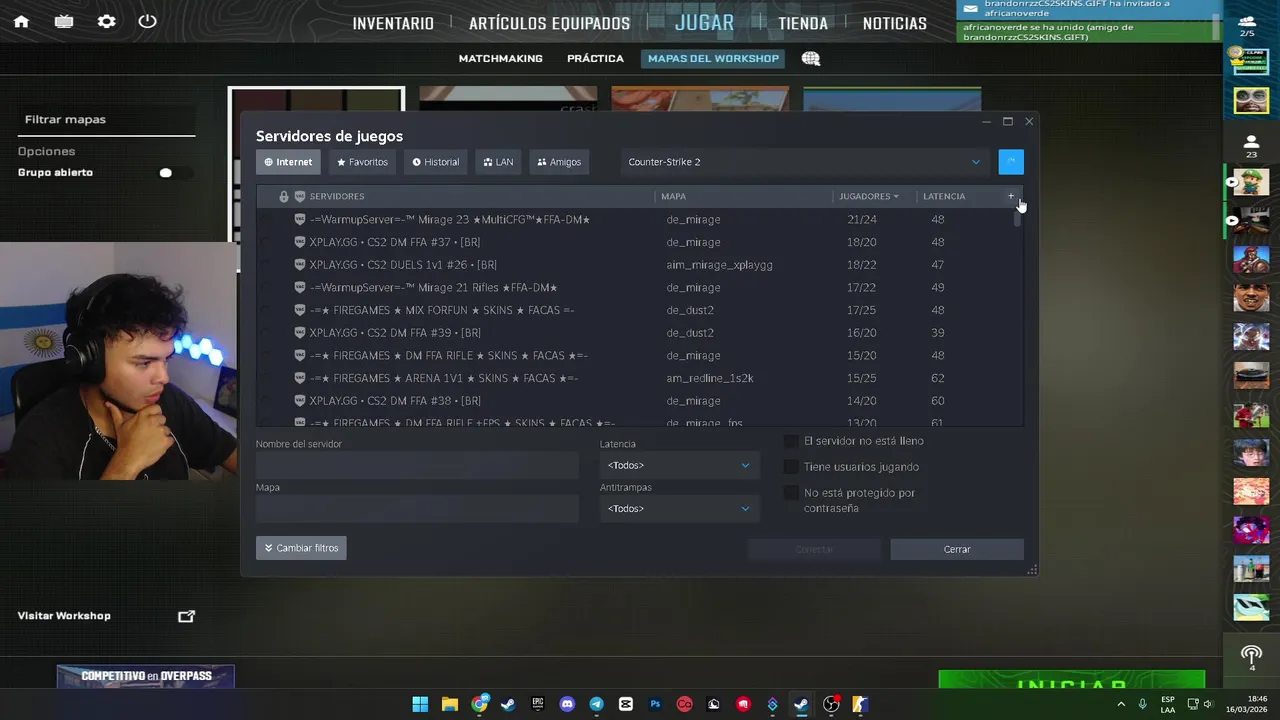The image size is (1280, 720).
Task: Select the PRÁCTICA sub-tab
Action: click(595, 58)
